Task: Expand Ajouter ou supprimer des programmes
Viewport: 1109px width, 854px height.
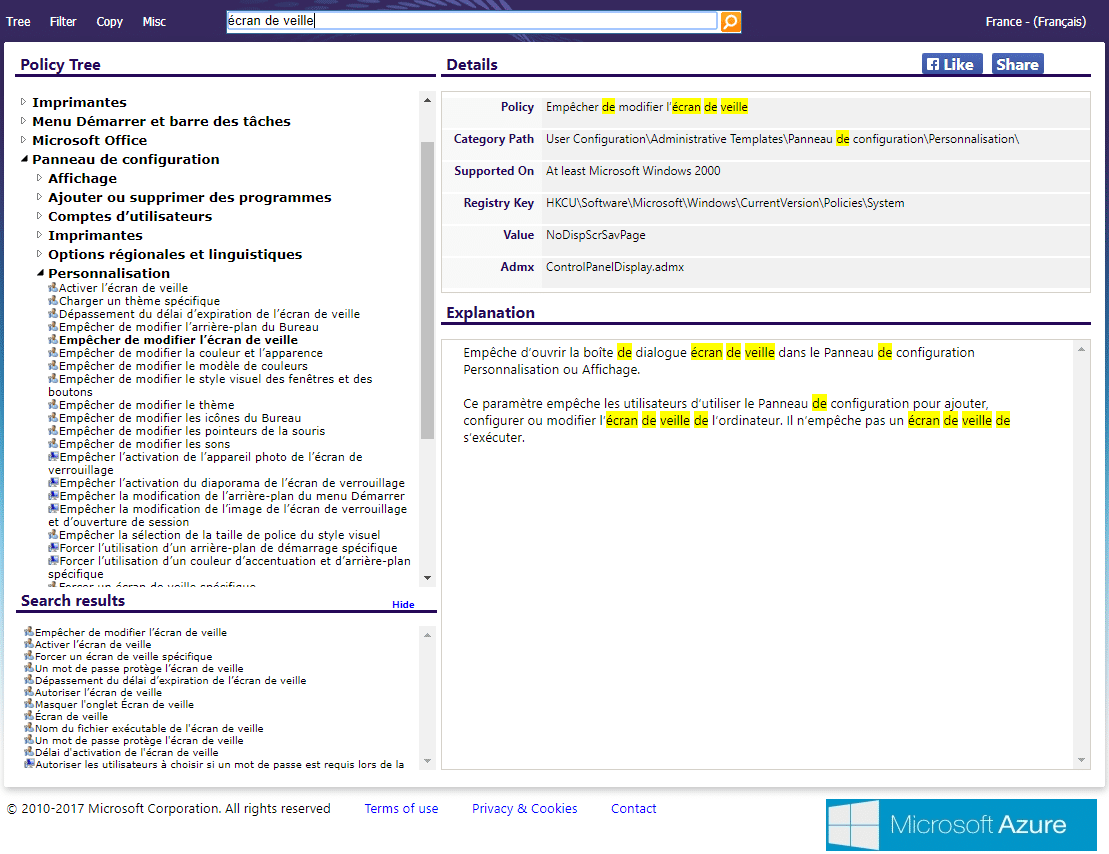Action: tap(40, 197)
